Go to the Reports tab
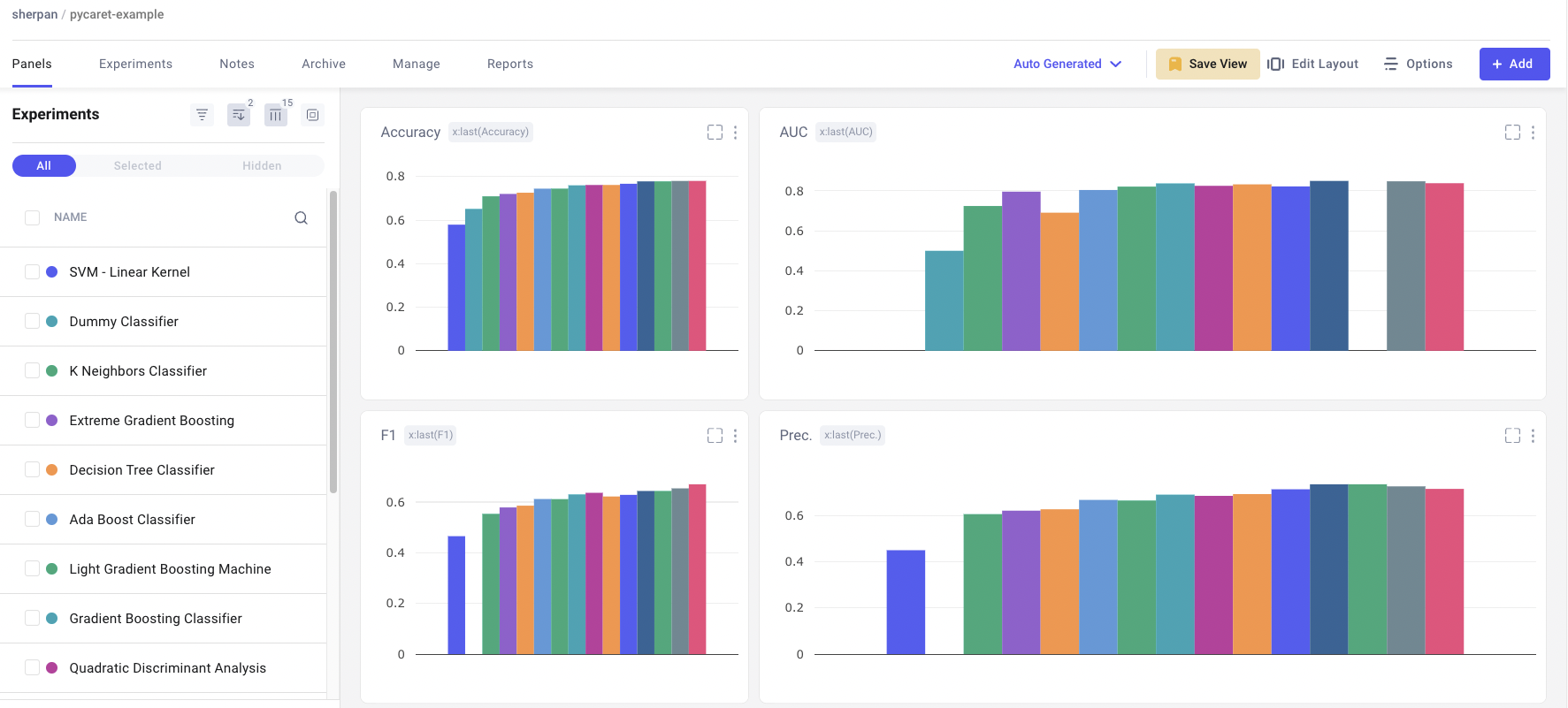The height and width of the screenshot is (708, 1568). (x=509, y=64)
